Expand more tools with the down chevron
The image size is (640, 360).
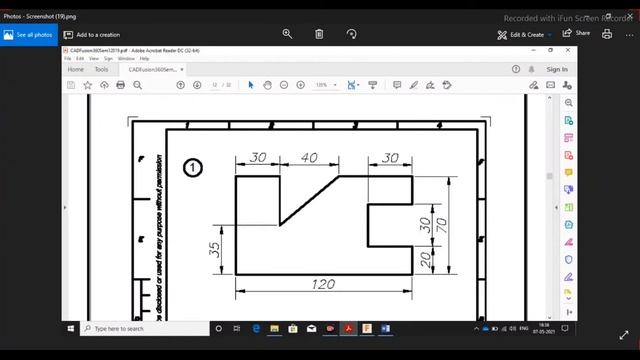coord(569,299)
